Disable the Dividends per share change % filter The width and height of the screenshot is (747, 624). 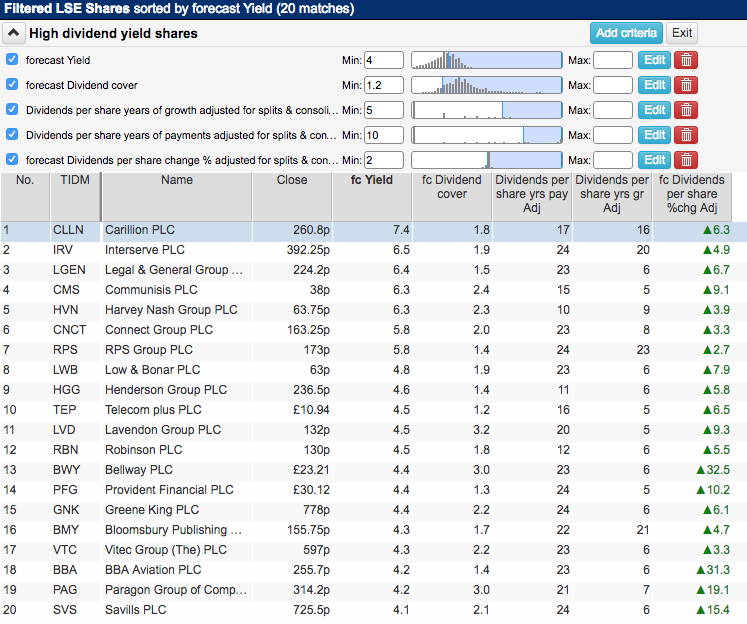[12, 159]
